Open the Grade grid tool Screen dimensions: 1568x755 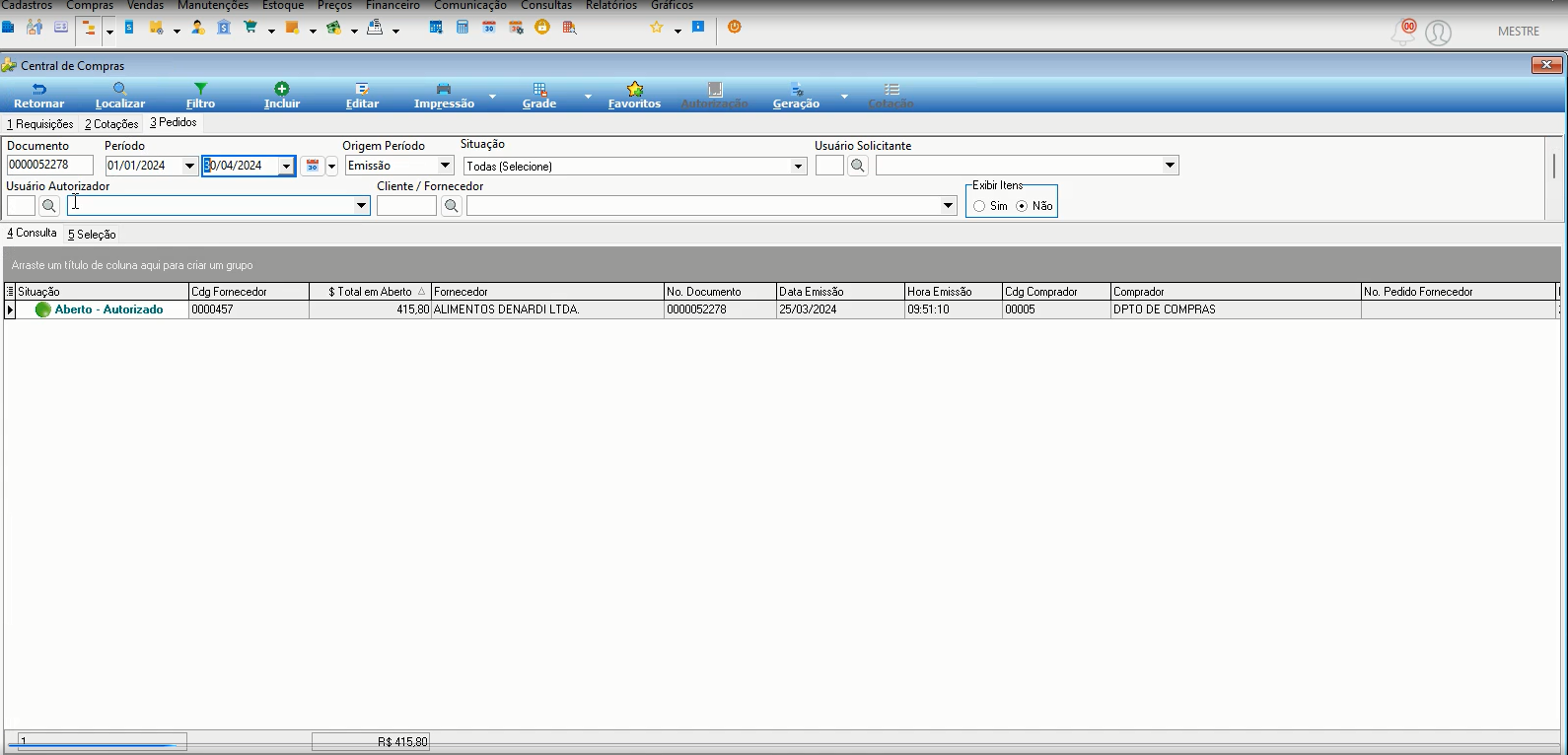(539, 89)
